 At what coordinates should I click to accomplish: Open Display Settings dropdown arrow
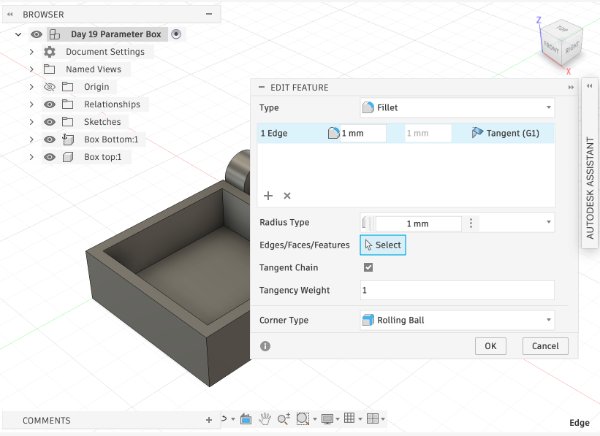tap(338, 419)
